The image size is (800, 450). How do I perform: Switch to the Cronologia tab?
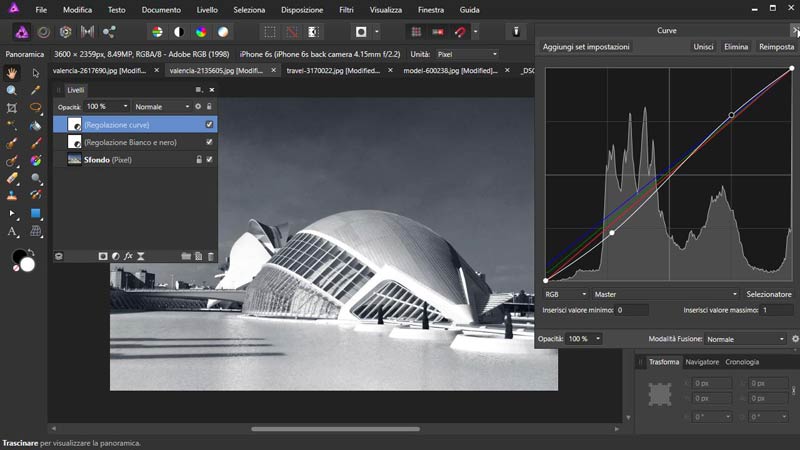(742, 362)
